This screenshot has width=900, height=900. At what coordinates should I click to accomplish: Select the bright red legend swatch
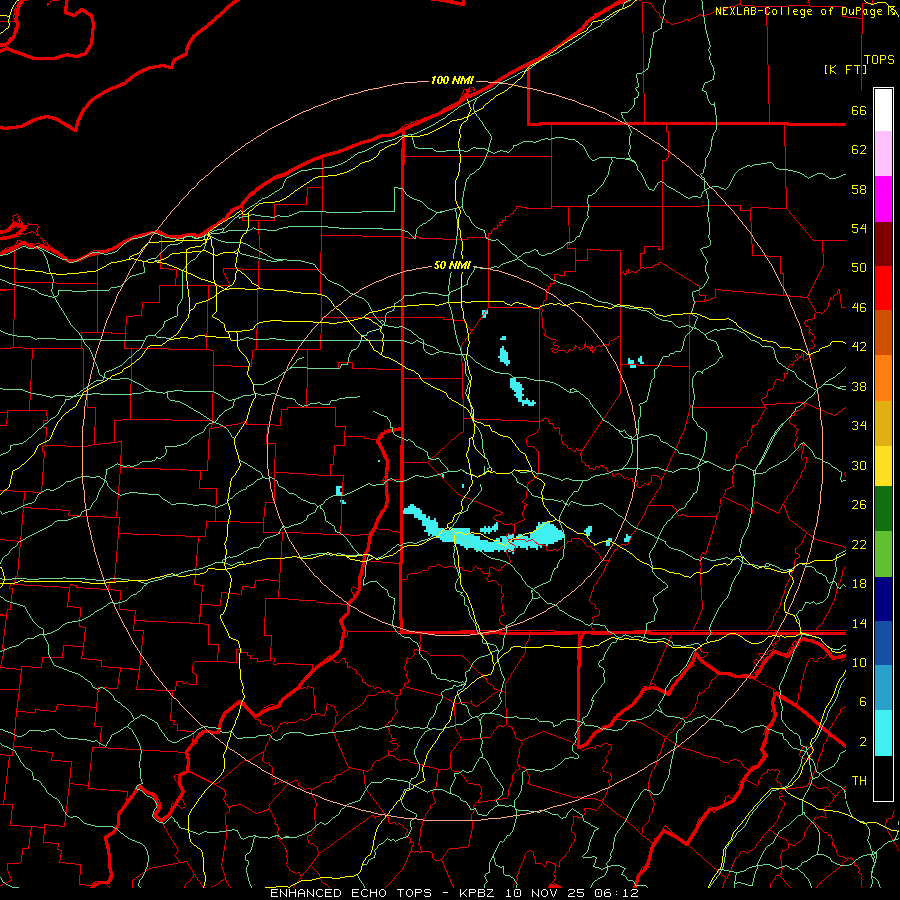coord(883,288)
